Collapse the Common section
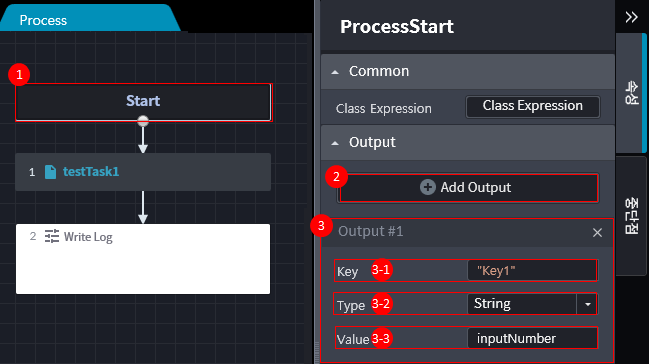Viewport: 649px width, 364px height. [x=335, y=72]
